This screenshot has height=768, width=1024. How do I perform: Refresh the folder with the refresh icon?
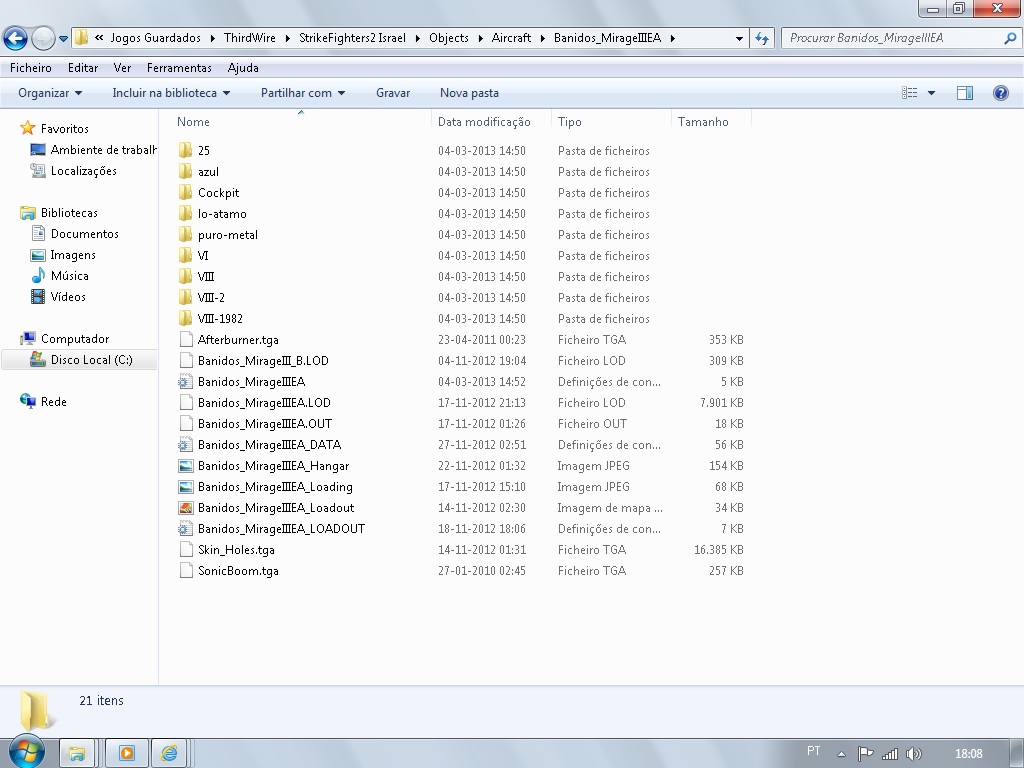[x=761, y=38]
